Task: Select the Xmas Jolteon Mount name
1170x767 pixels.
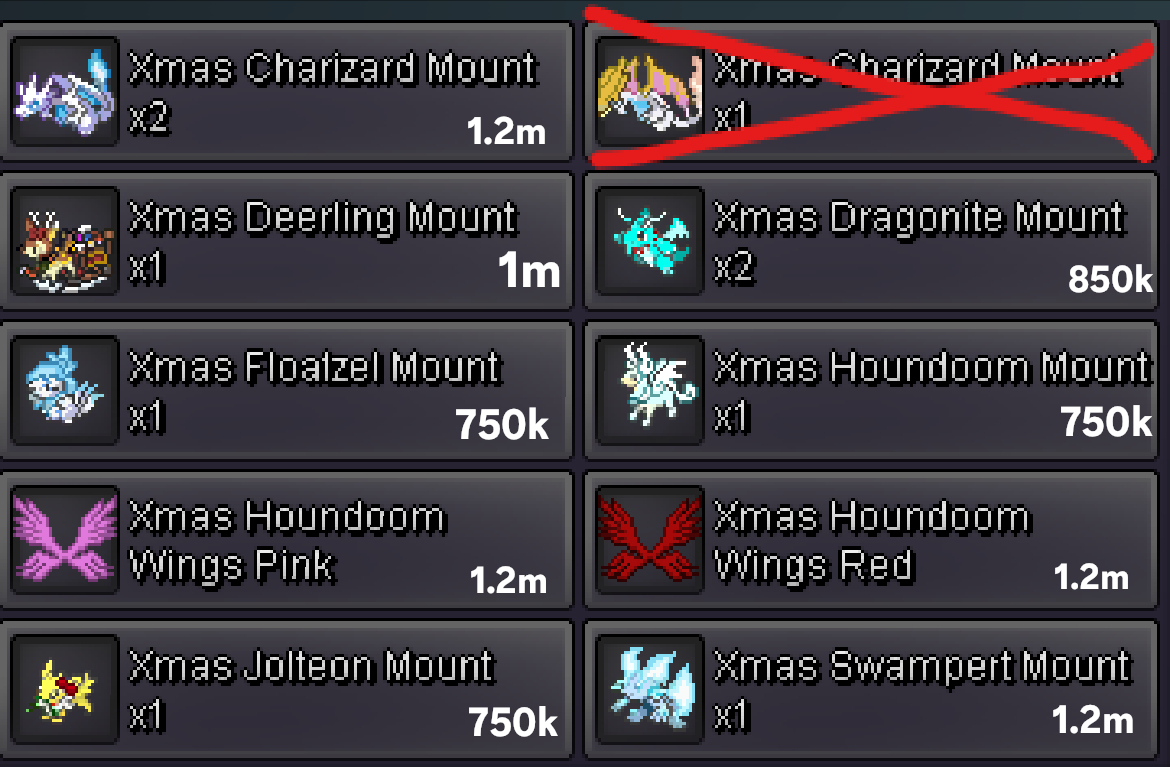Action: (x=311, y=667)
